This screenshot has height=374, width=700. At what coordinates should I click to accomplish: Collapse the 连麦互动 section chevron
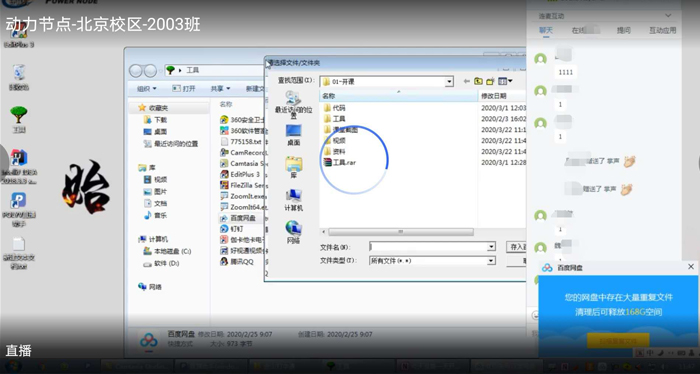[x=668, y=16]
